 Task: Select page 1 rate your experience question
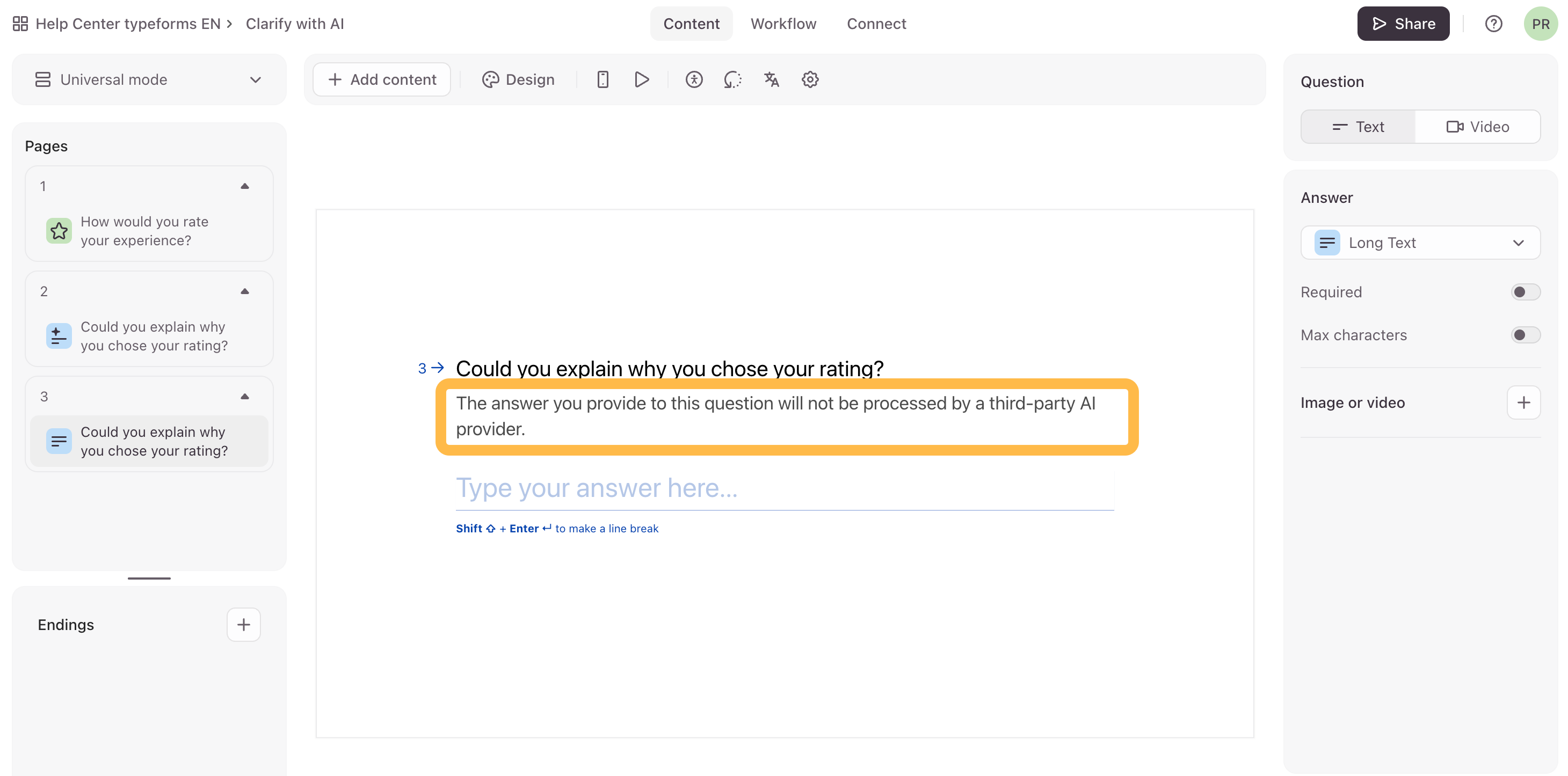[149, 231]
